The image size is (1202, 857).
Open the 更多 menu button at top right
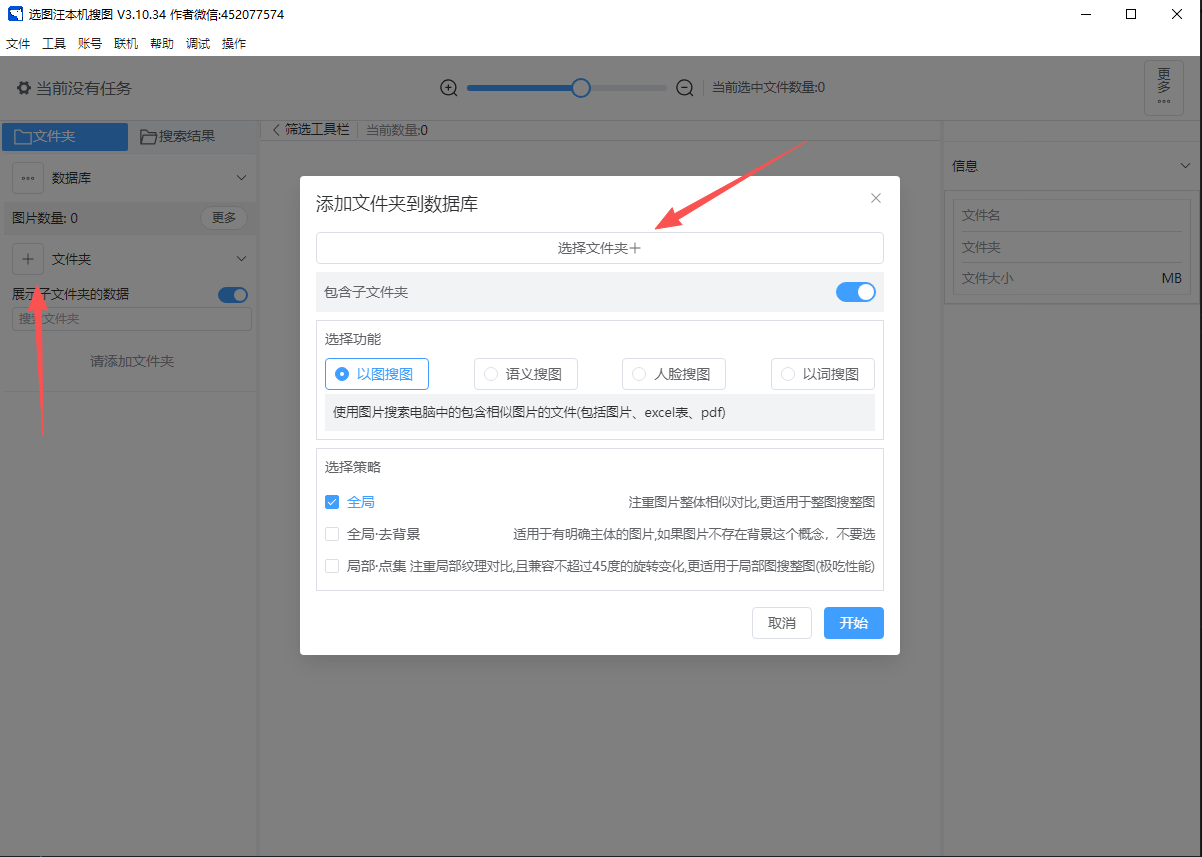click(1163, 87)
